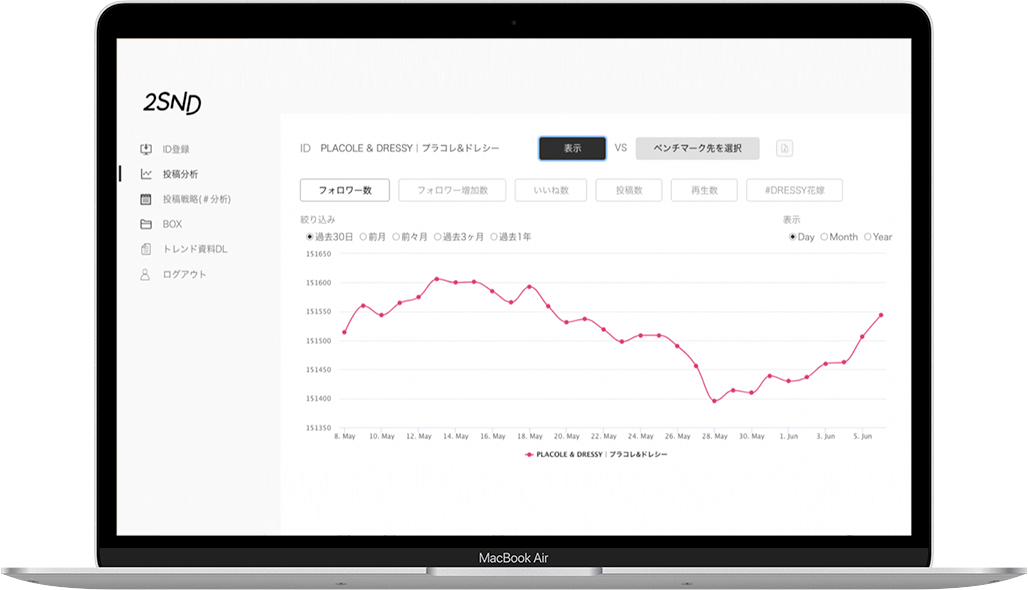Click the ログアウト user icon
Screen dimensions: 1028x590
tap(146, 274)
